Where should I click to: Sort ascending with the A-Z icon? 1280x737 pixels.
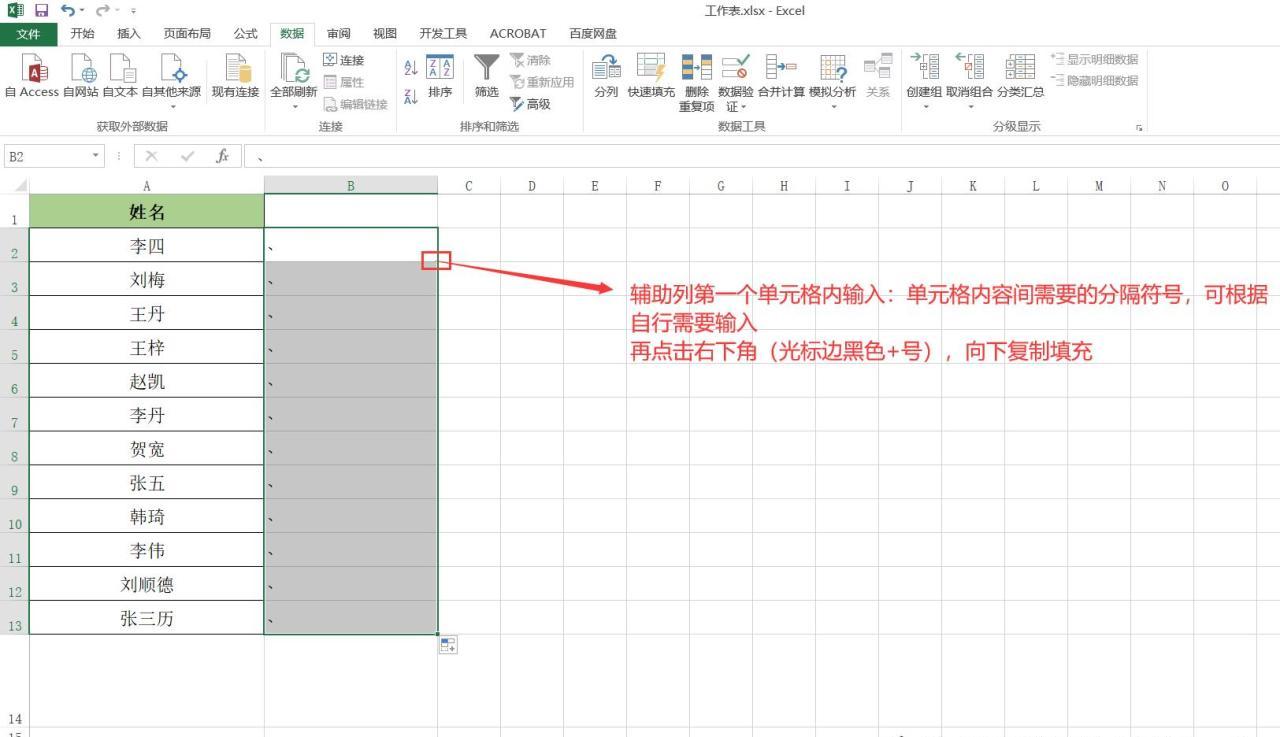pos(410,67)
